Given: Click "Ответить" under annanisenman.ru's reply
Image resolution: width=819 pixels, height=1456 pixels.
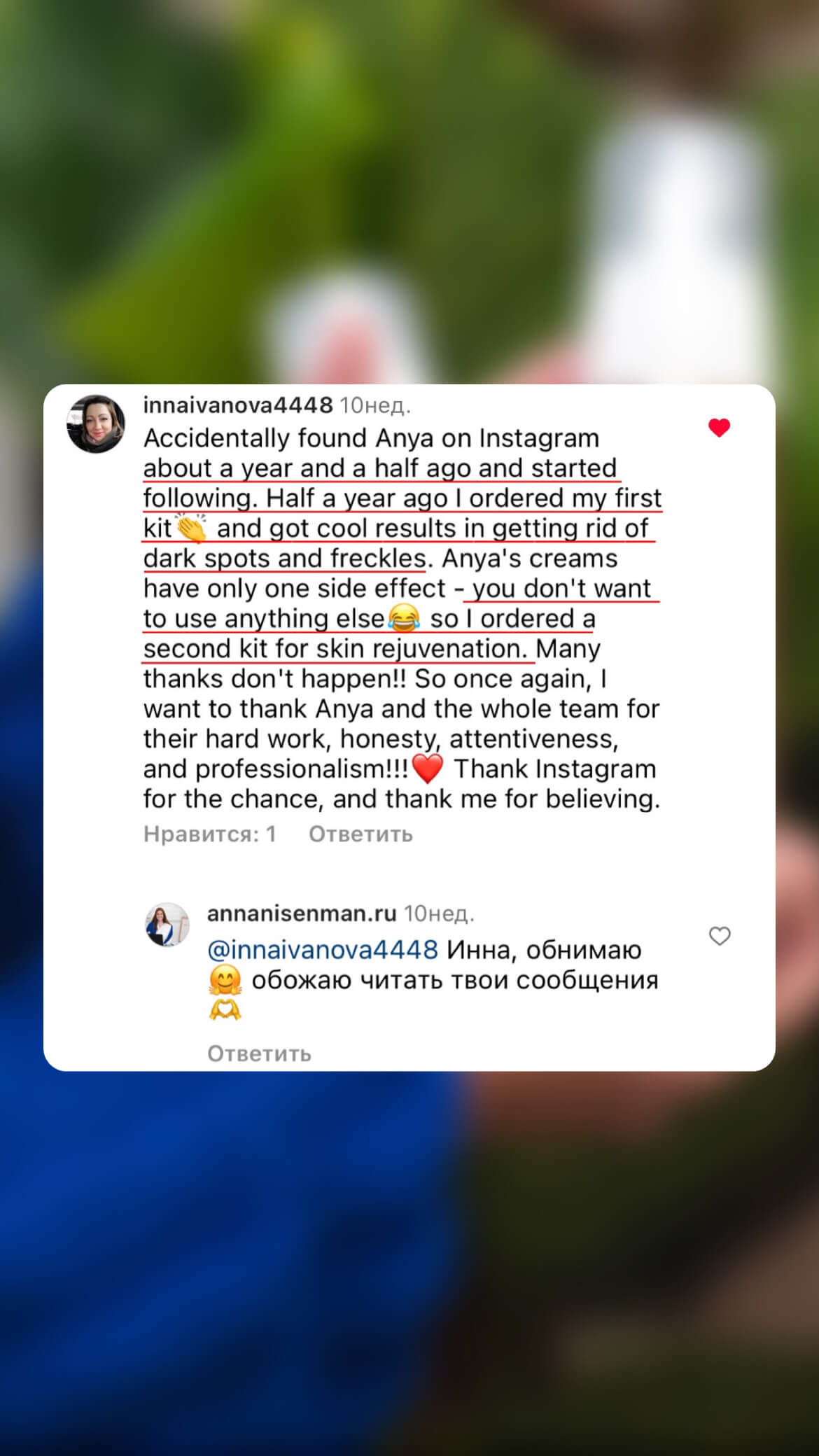Looking at the screenshot, I should pos(259,1053).
